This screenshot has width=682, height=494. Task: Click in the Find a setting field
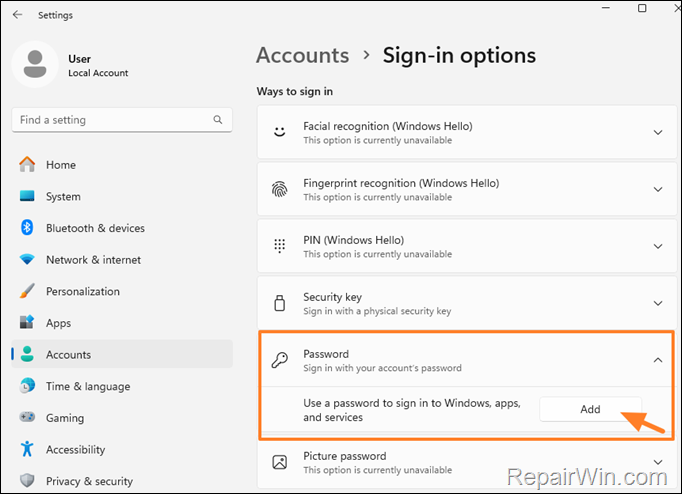pyautogui.click(x=122, y=120)
